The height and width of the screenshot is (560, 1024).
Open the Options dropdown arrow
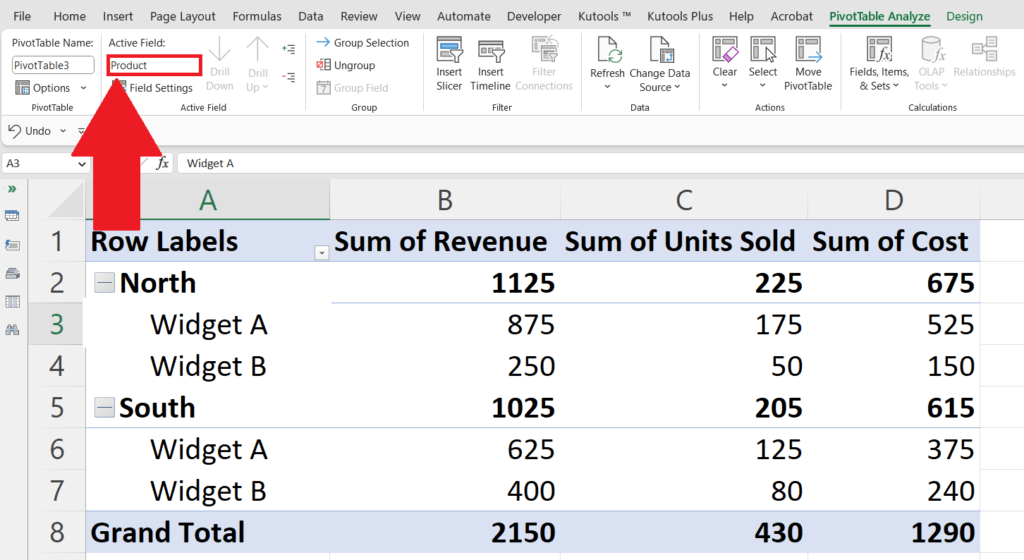83,87
